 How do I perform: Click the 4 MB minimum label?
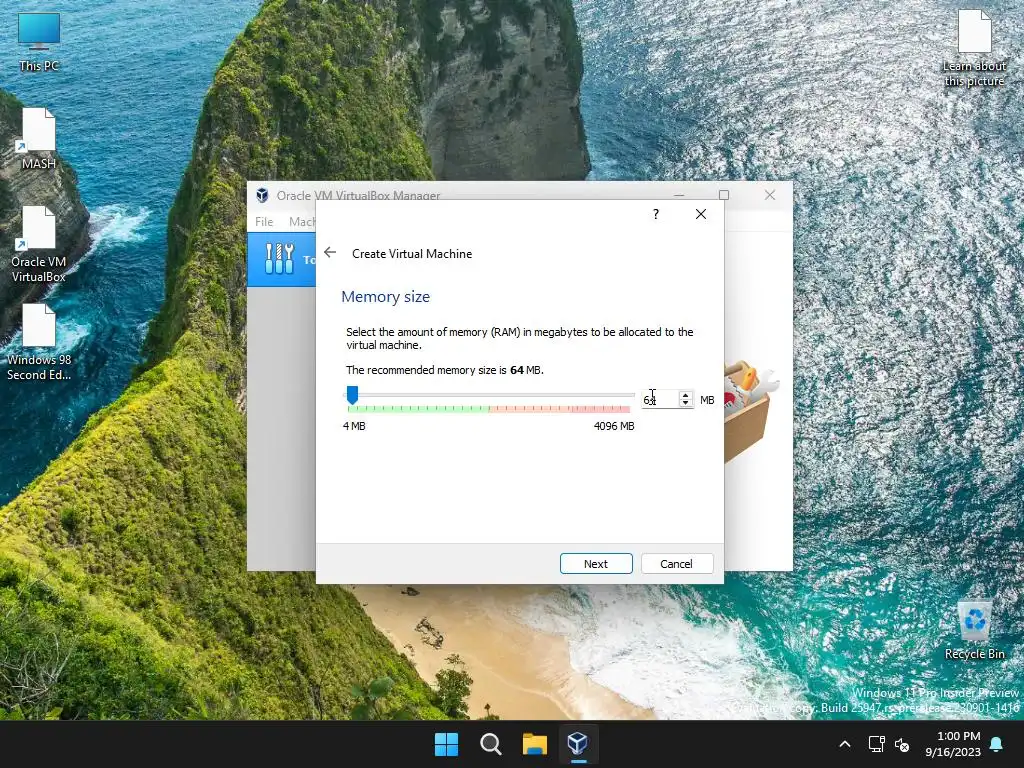(x=354, y=426)
